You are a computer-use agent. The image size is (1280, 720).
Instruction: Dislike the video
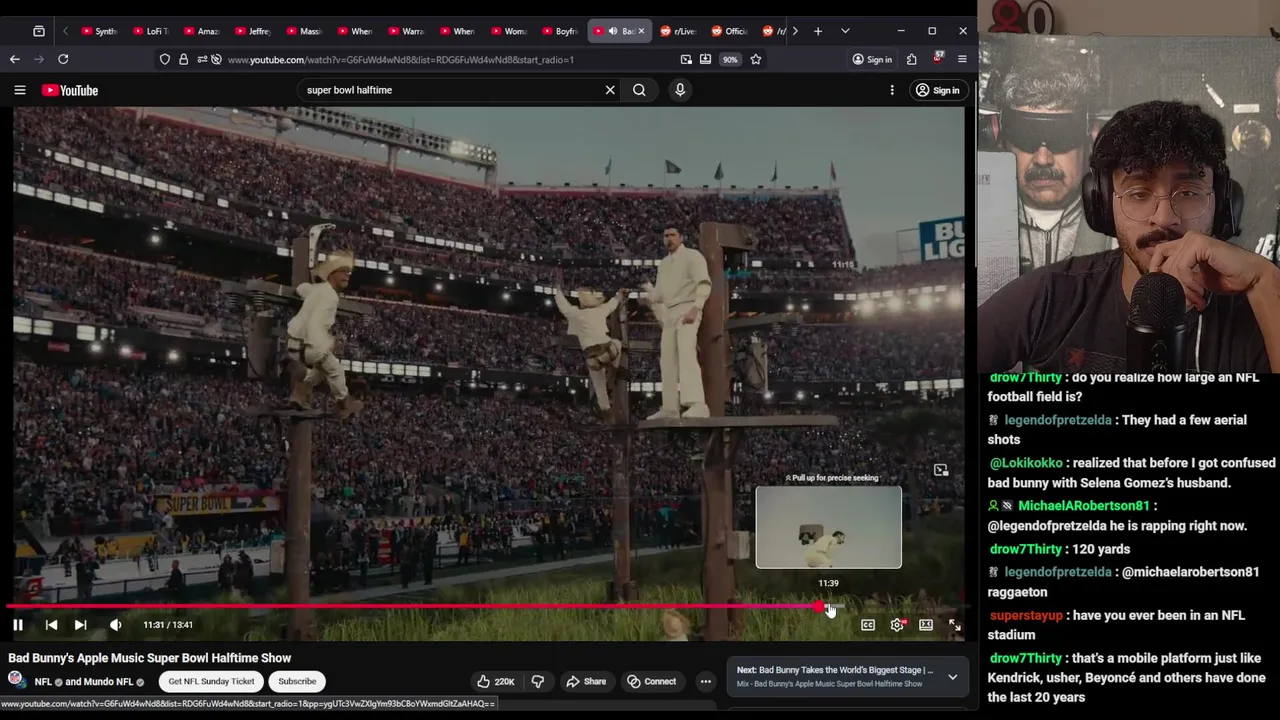click(538, 681)
